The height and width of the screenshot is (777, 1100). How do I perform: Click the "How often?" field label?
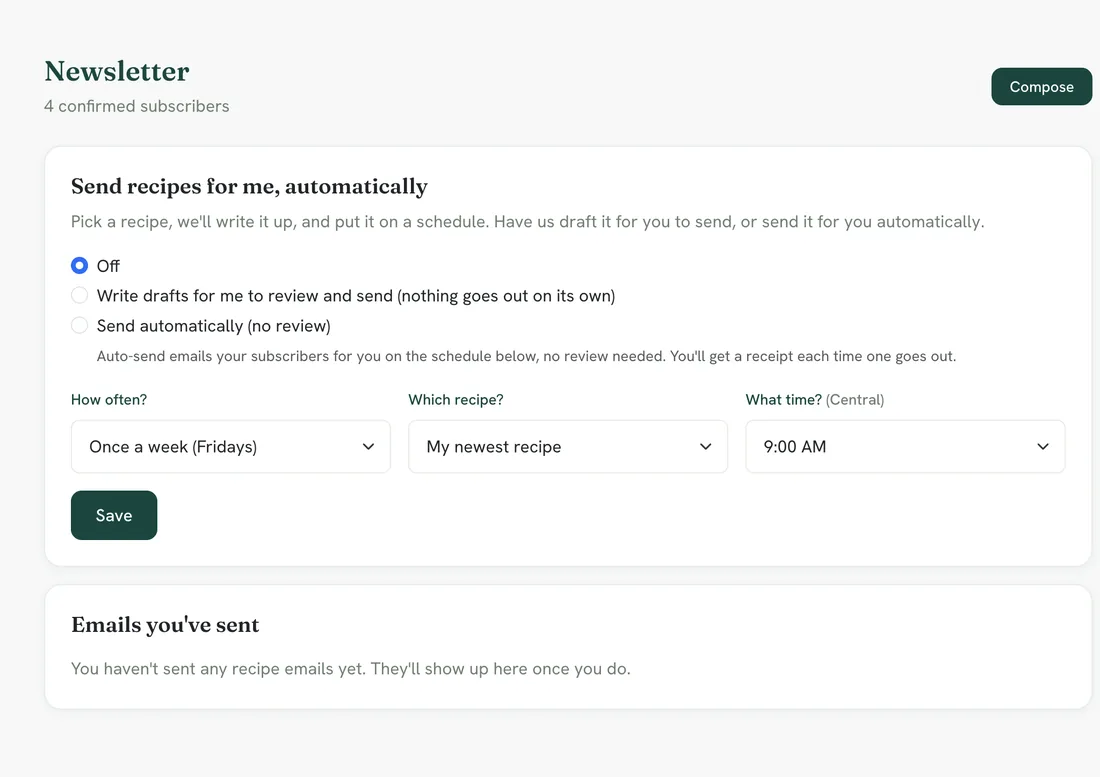click(x=109, y=400)
